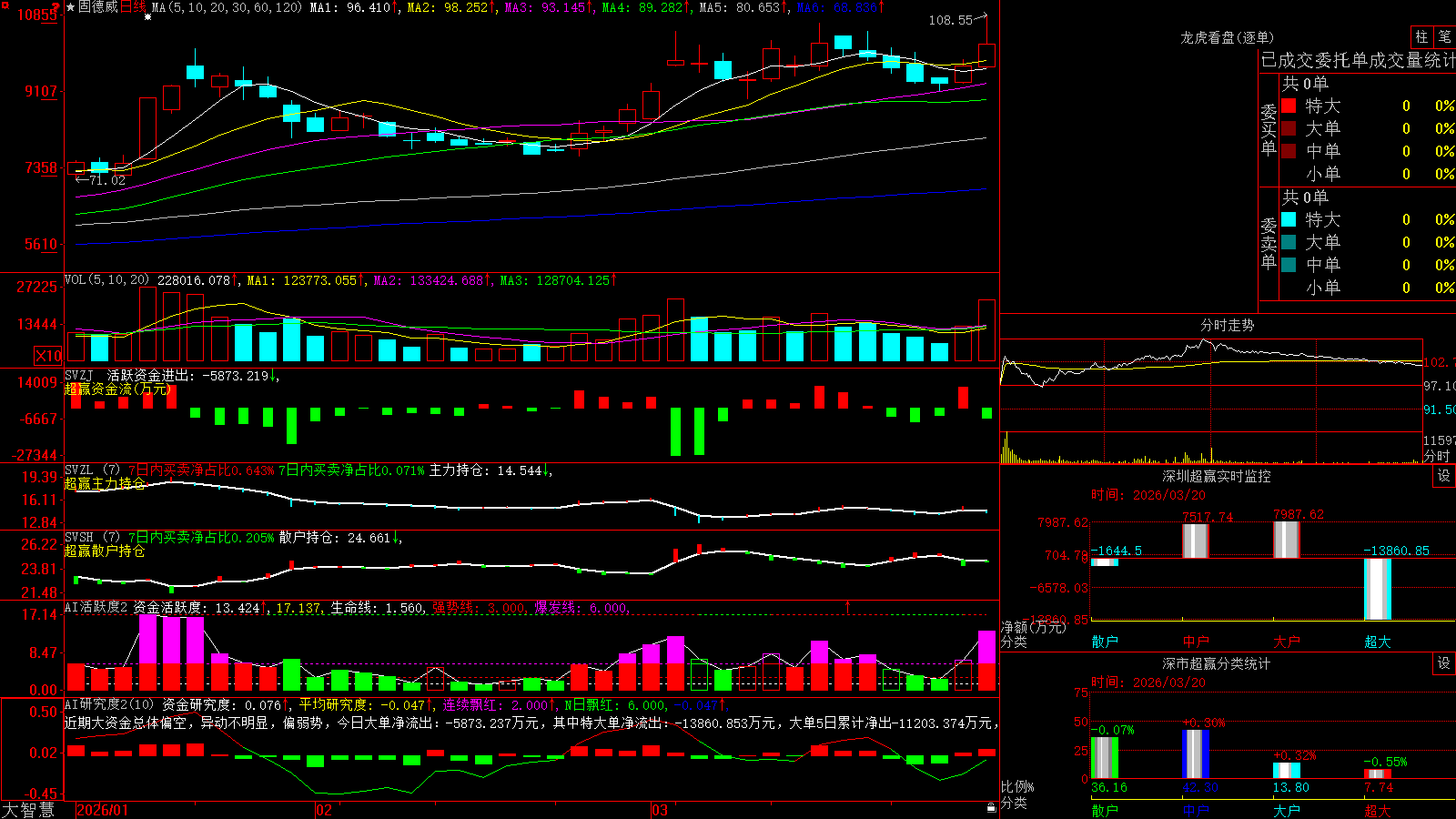Click the 已成交委托单成交量统计 header
Viewport: 1456px width, 819px height.
(1358, 60)
